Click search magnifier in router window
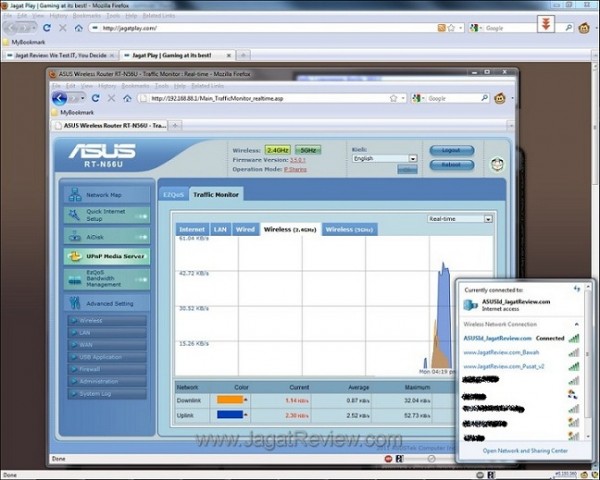The image size is (600, 480). [484, 98]
